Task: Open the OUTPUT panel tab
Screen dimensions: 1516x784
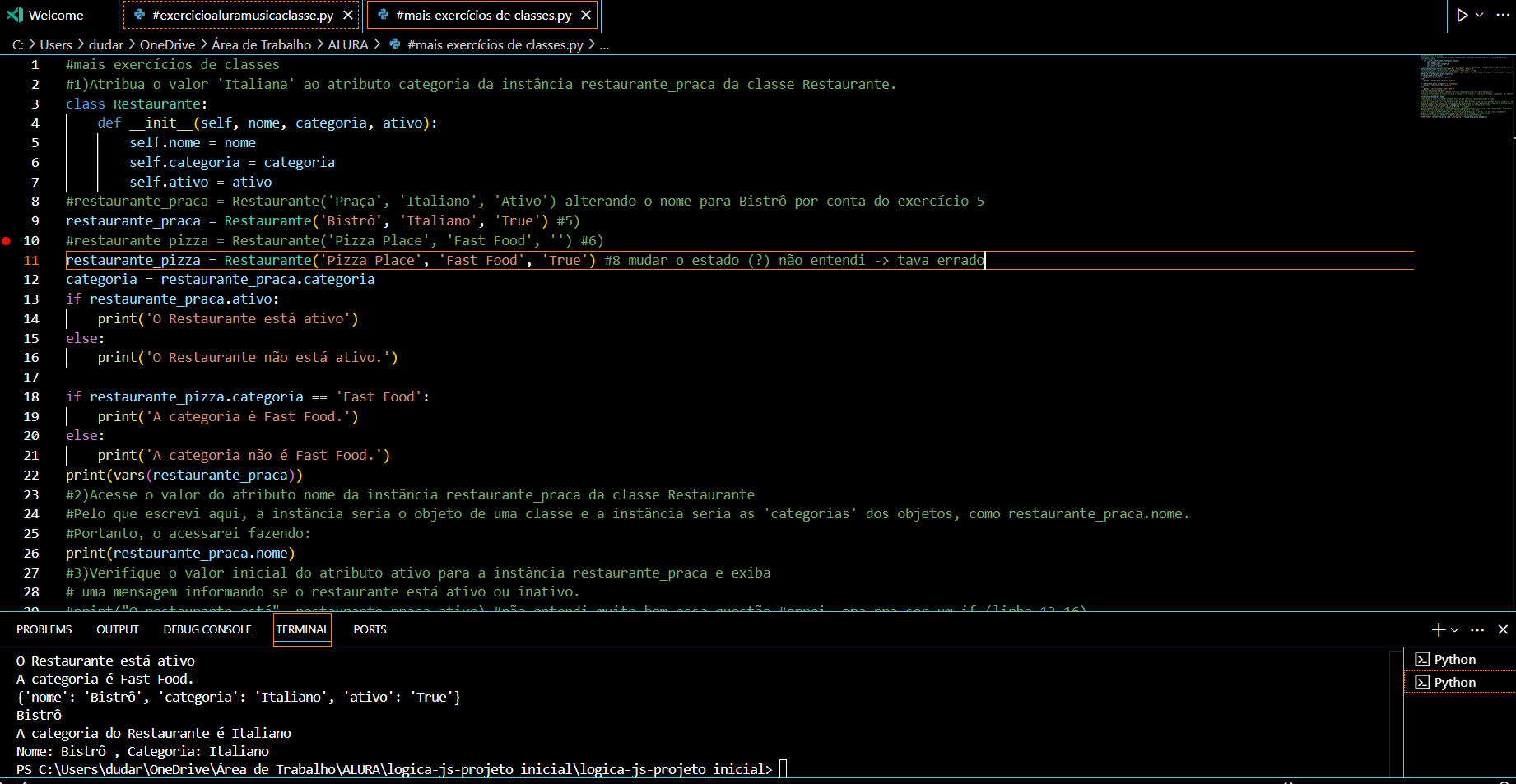Action: pos(118,629)
